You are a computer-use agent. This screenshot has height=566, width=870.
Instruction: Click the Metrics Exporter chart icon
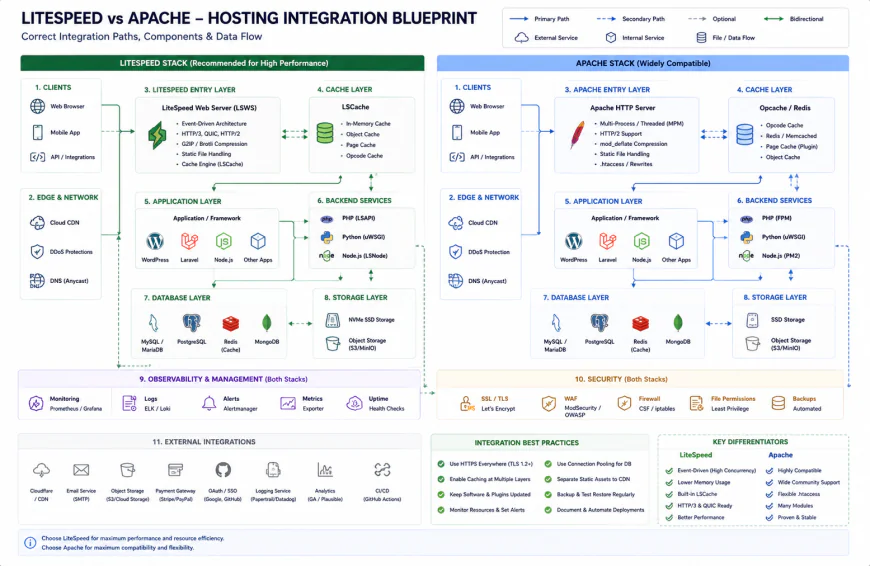(x=288, y=403)
